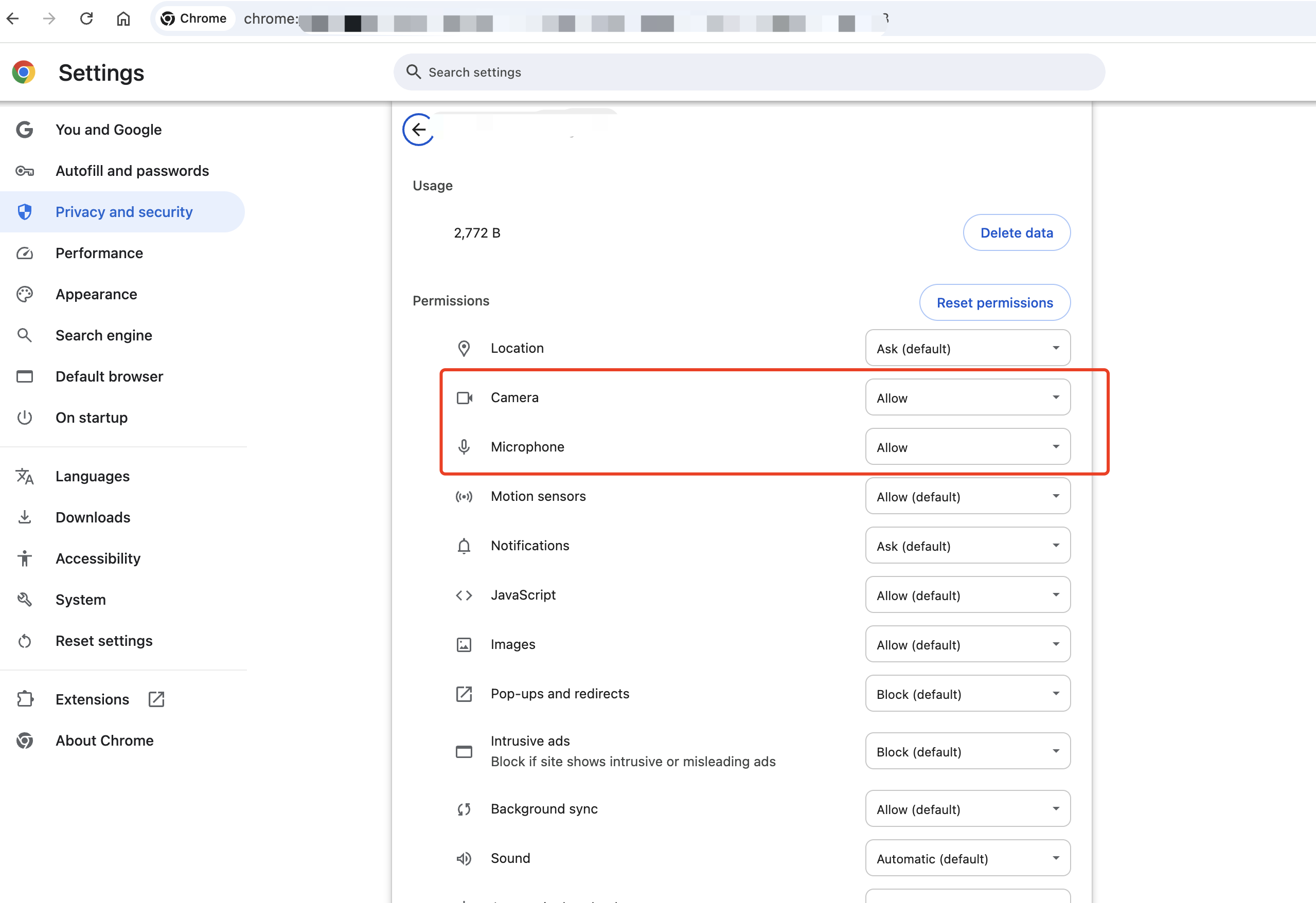Open System settings
Viewport: 1316px width, 903px height.
tap(80, 600)
